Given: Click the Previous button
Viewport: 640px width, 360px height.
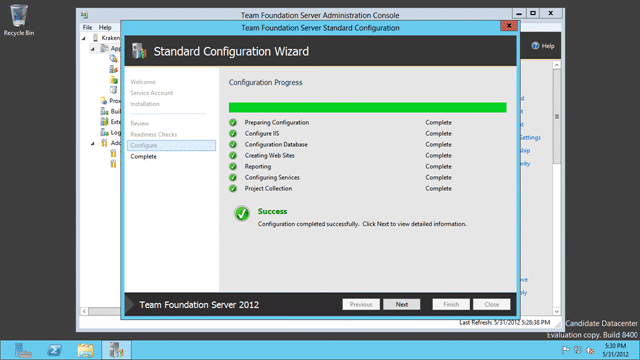Looking at the screenshot, I should point(361,304).
